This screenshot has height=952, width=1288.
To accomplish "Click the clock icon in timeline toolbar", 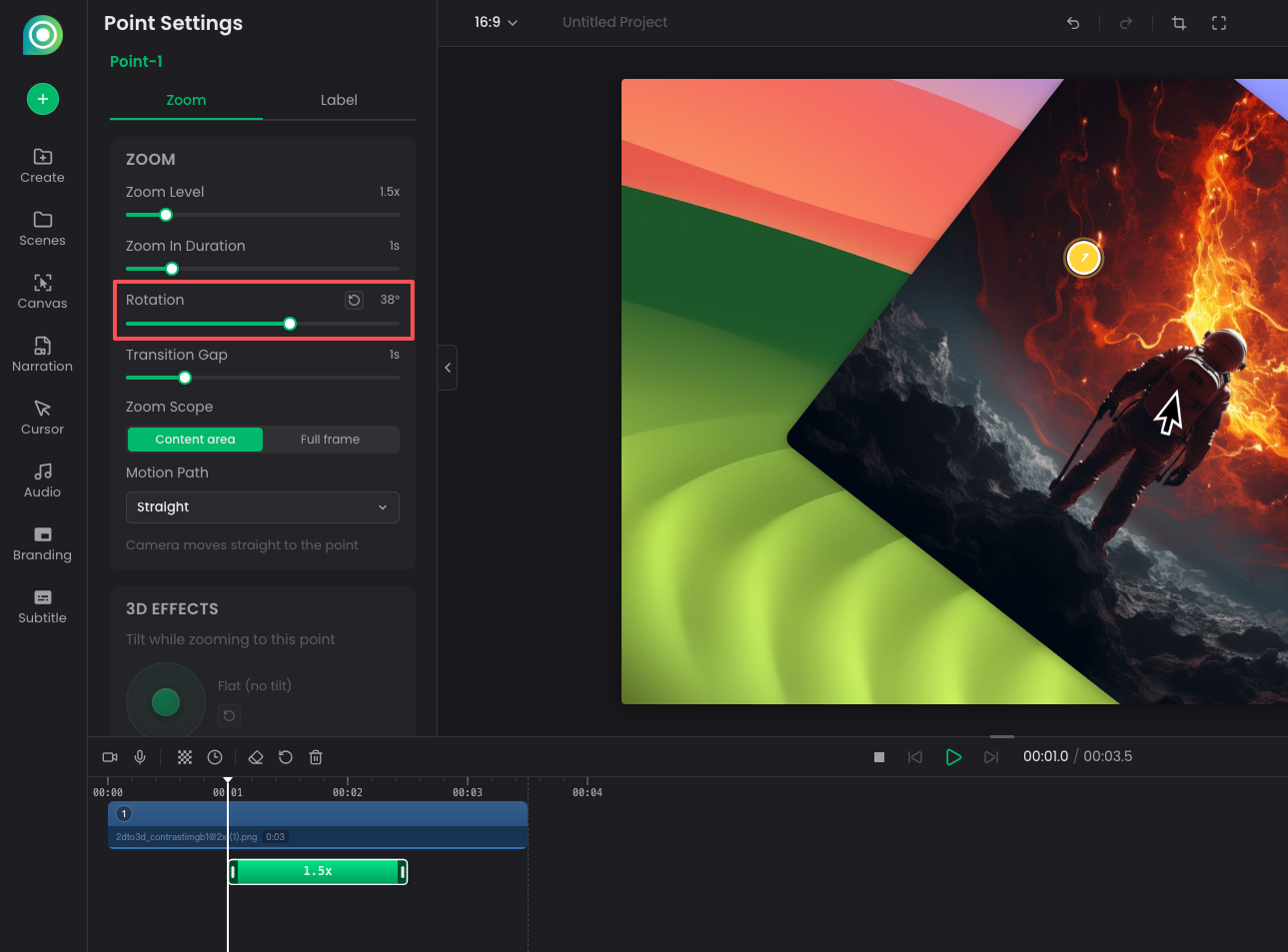I will click(x=215, y=757).
